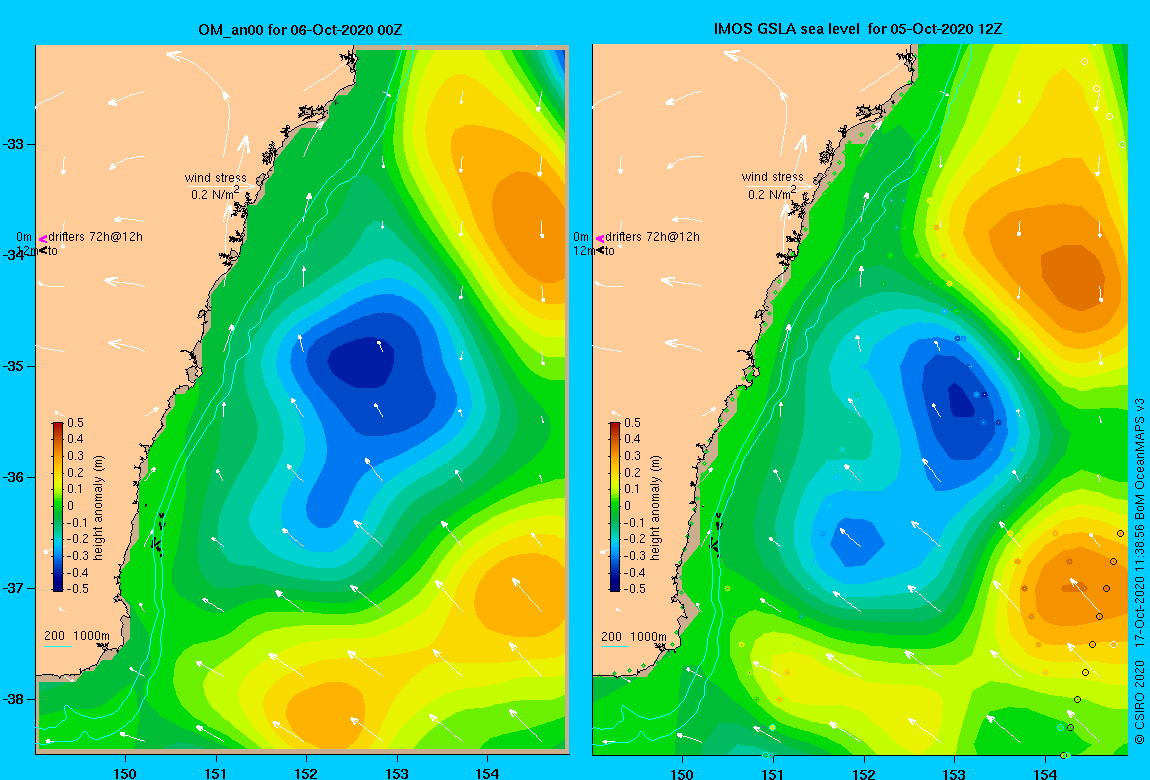1150x780 pixels.
Task: Click the right map title "IMOS GSLA sea level"
Action: 788,29
